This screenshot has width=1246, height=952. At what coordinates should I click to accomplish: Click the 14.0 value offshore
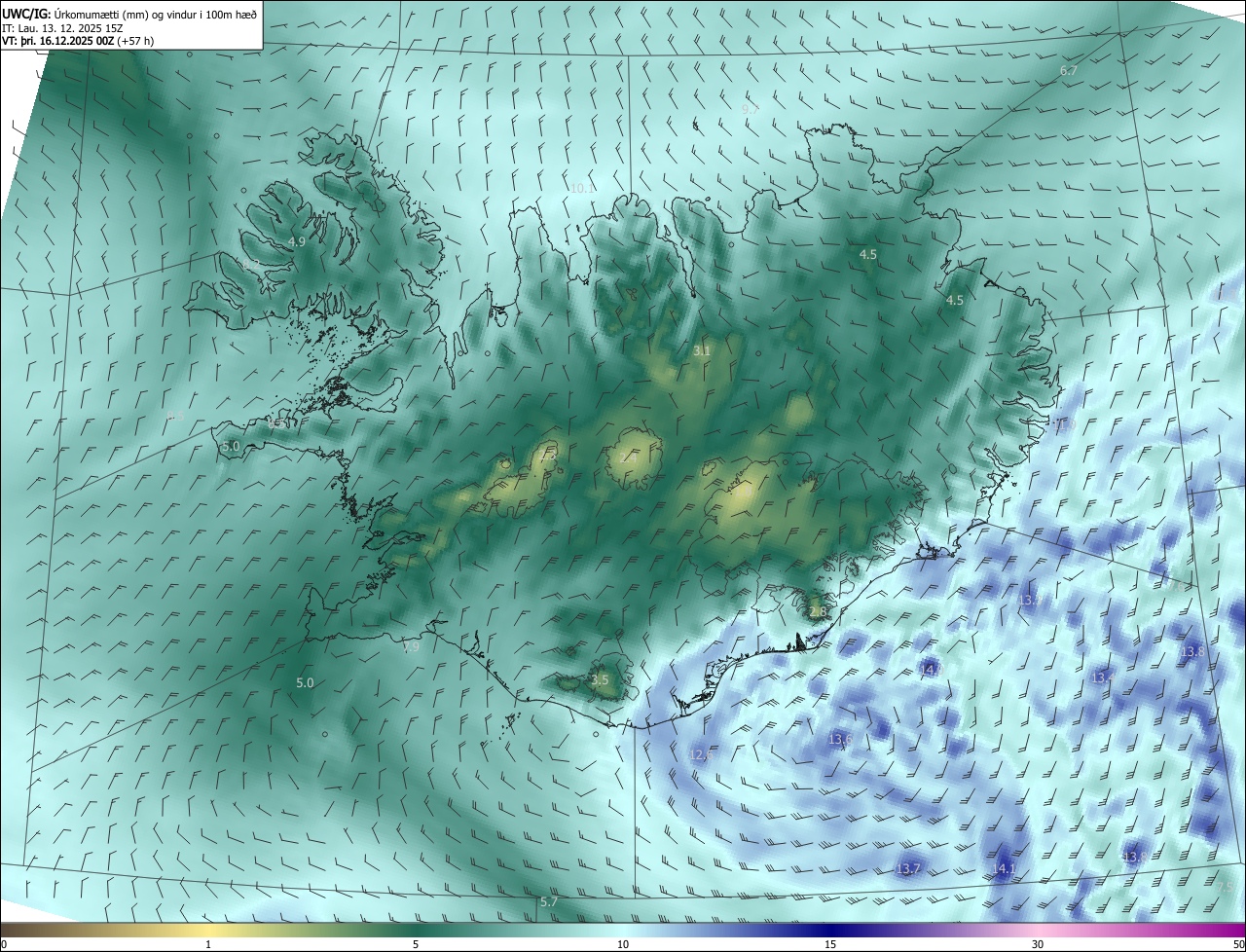click(x=932, y=669)
